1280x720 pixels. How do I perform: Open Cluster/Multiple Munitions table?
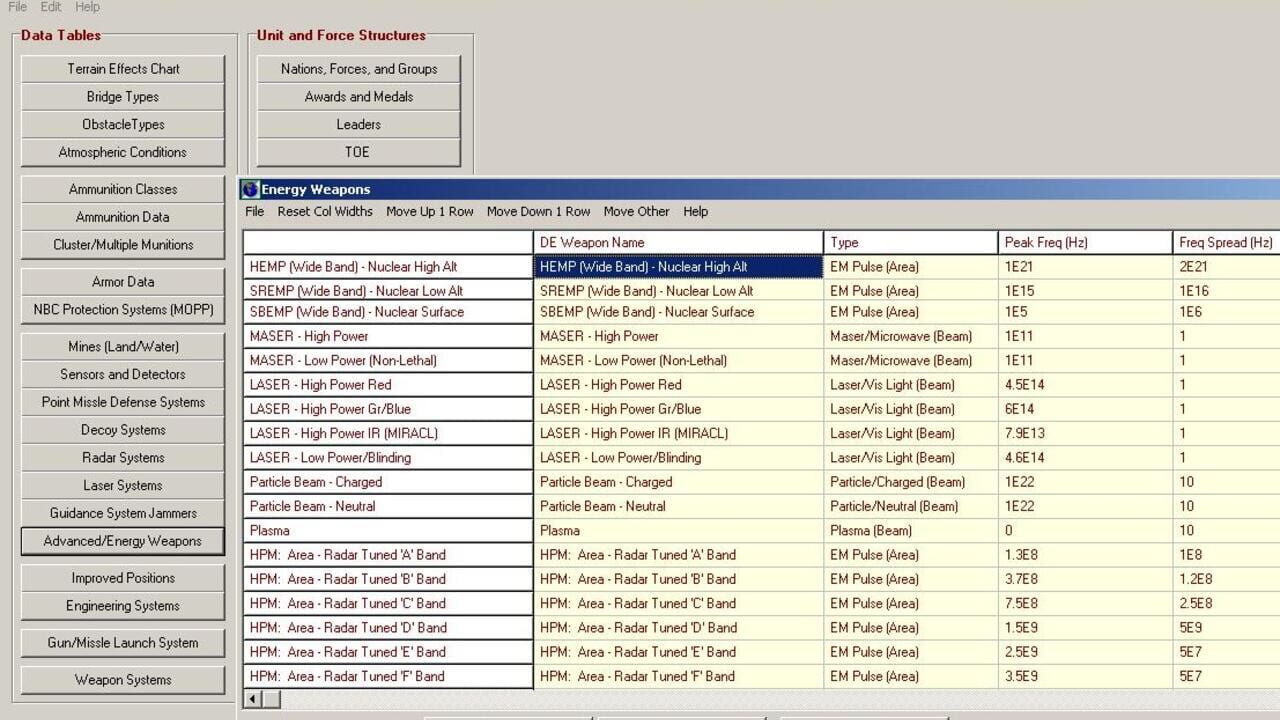[123, 245]
